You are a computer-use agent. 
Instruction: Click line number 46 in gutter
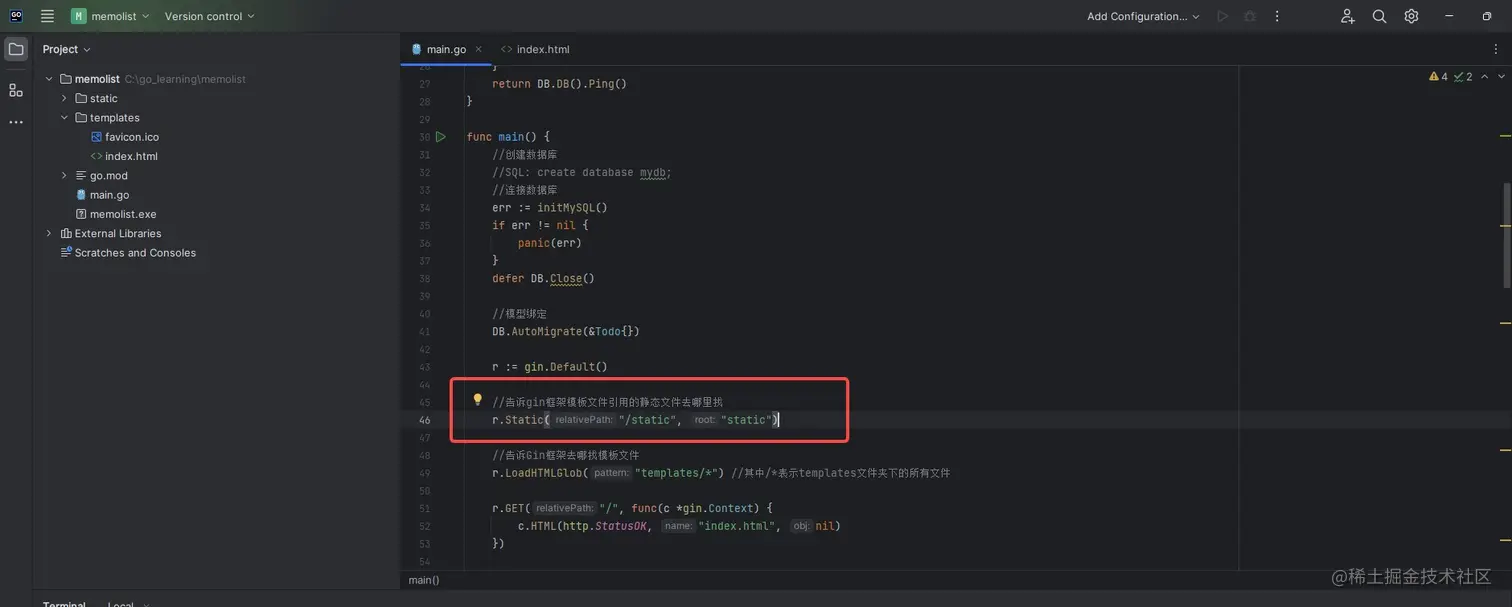[424, 420]
